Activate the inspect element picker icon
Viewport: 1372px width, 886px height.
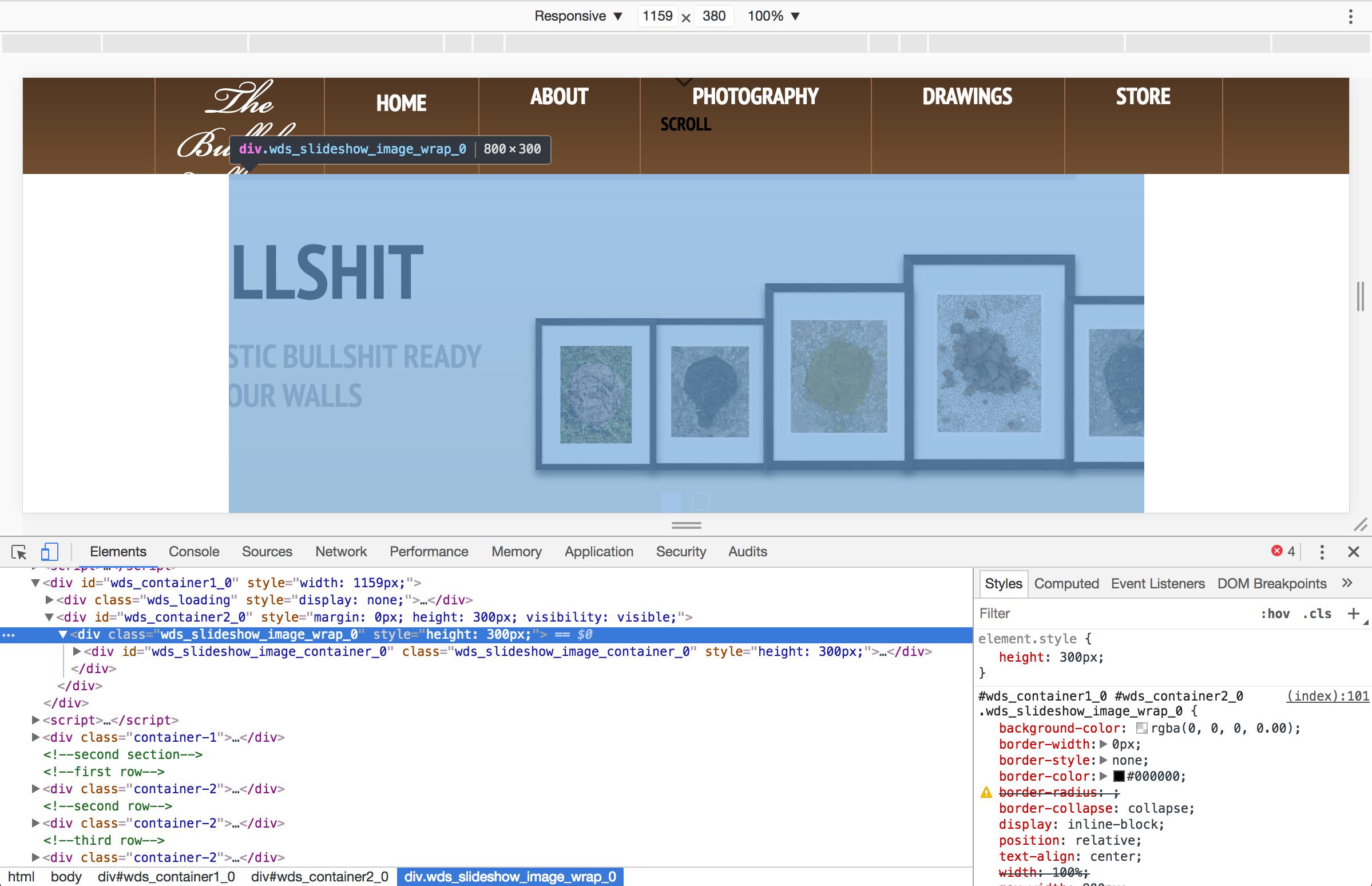coord(19,552)
